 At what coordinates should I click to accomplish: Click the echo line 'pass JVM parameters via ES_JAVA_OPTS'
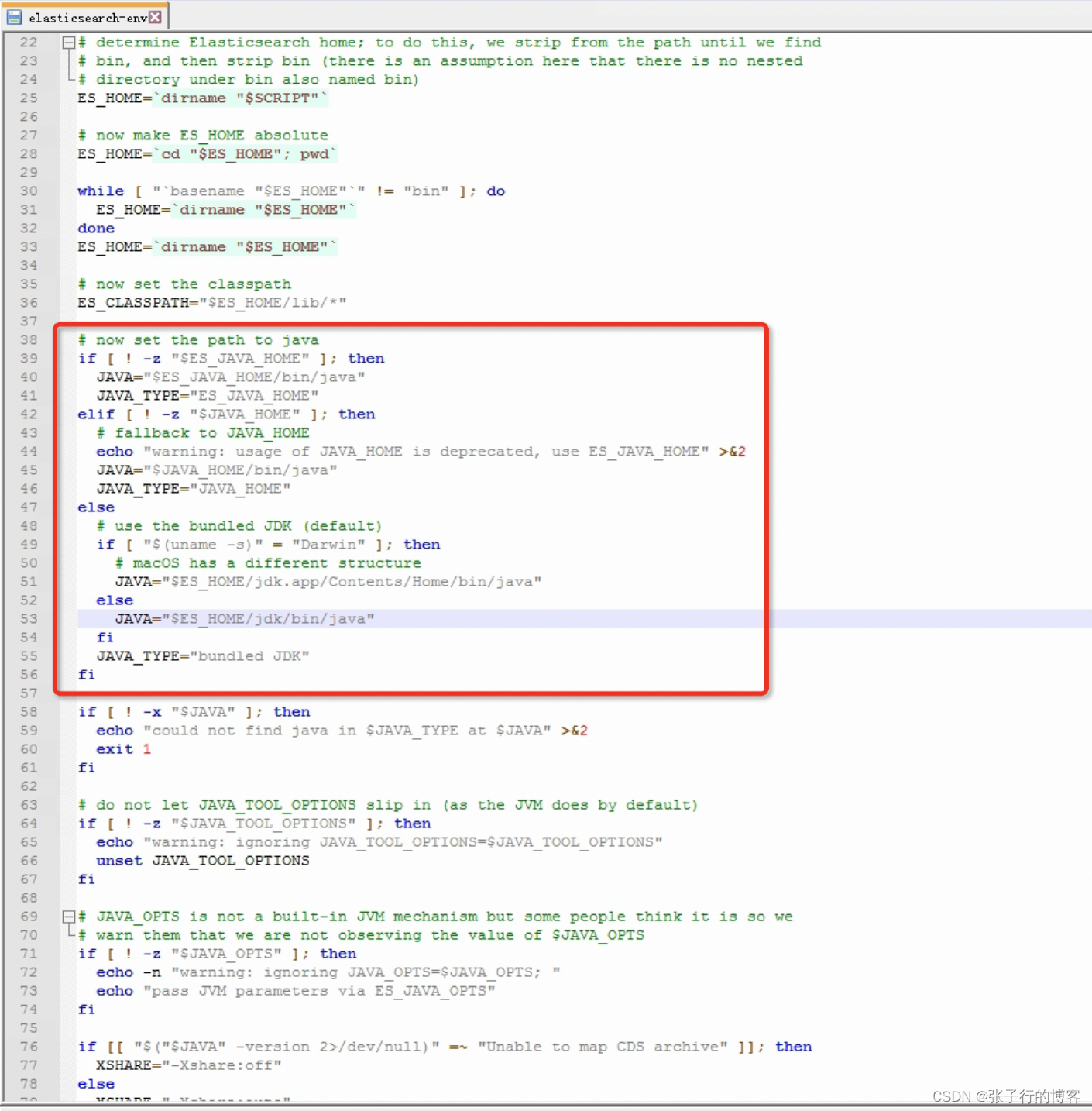click(296, 991)
